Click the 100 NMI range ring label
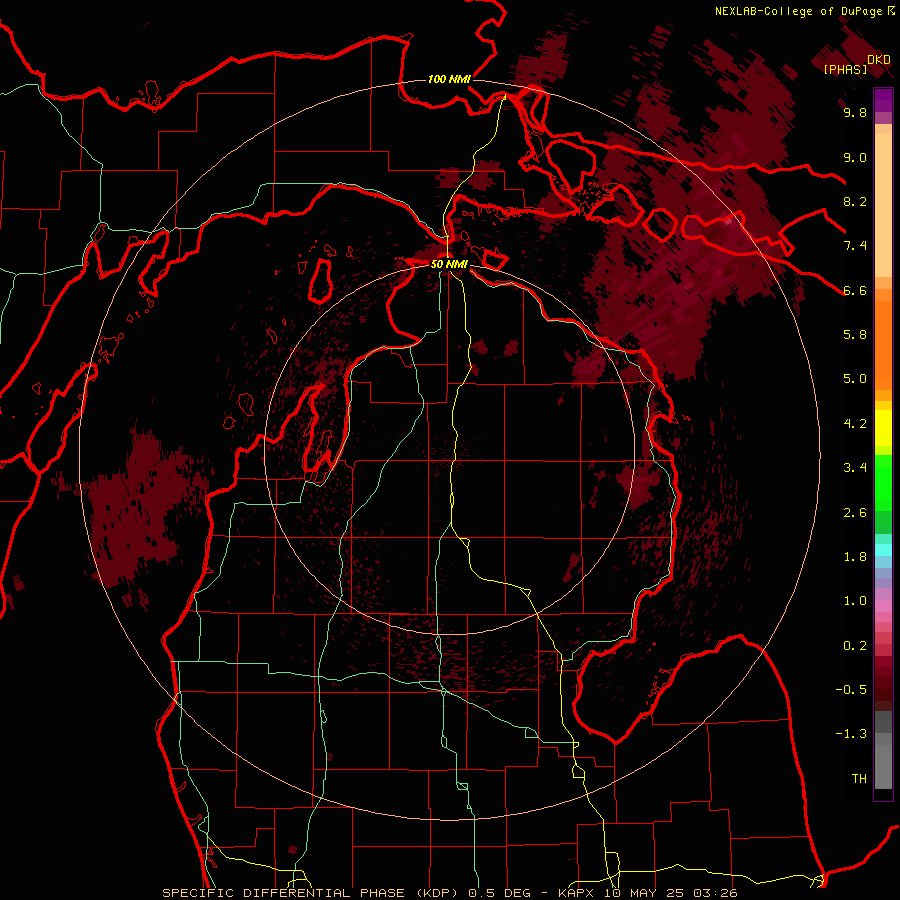 (x=449, y=79)
